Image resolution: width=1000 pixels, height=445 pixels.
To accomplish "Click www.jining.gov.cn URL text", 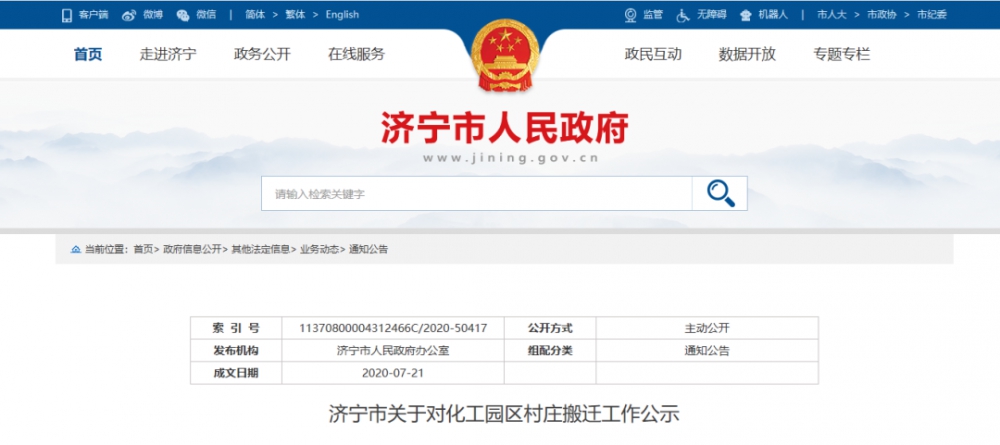I will (511, 158).
